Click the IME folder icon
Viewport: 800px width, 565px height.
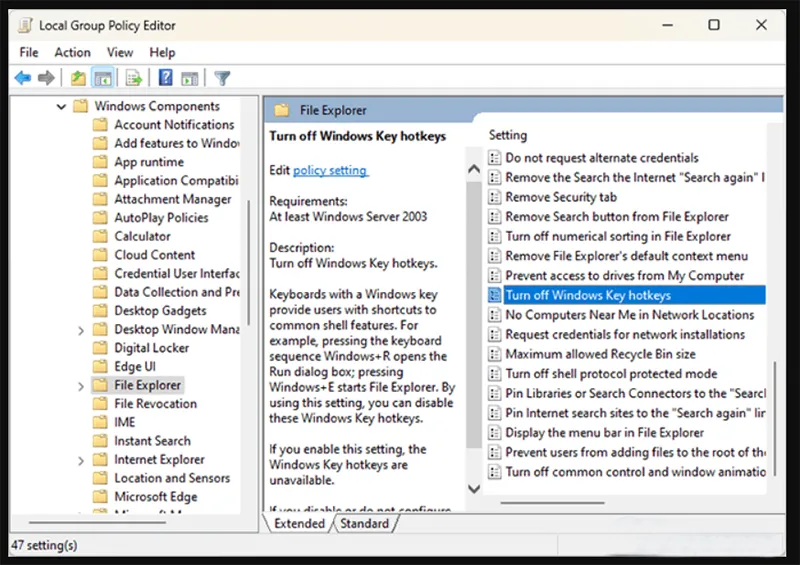101,422
